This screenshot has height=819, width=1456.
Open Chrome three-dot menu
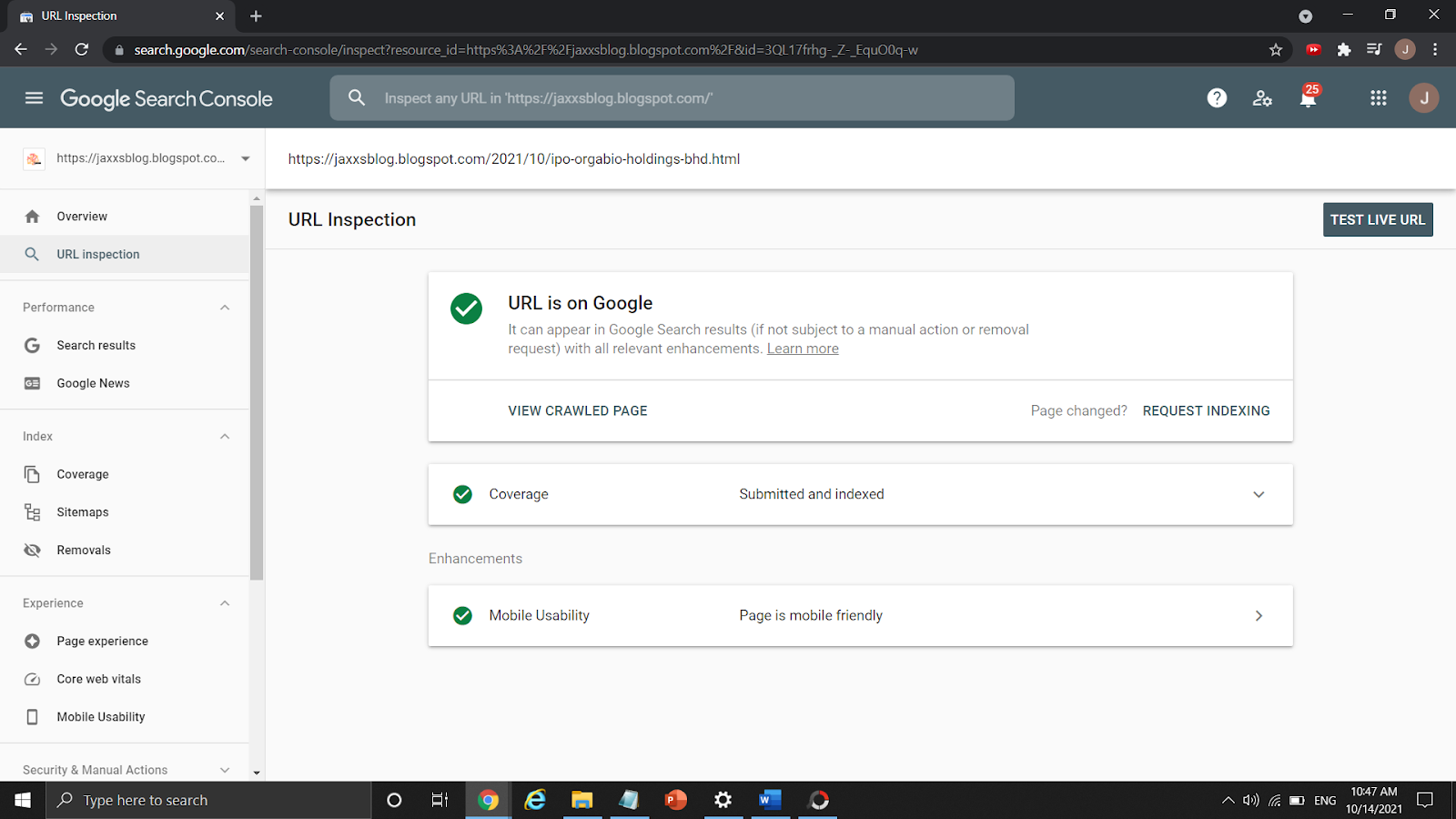[x=1435, y=50]
